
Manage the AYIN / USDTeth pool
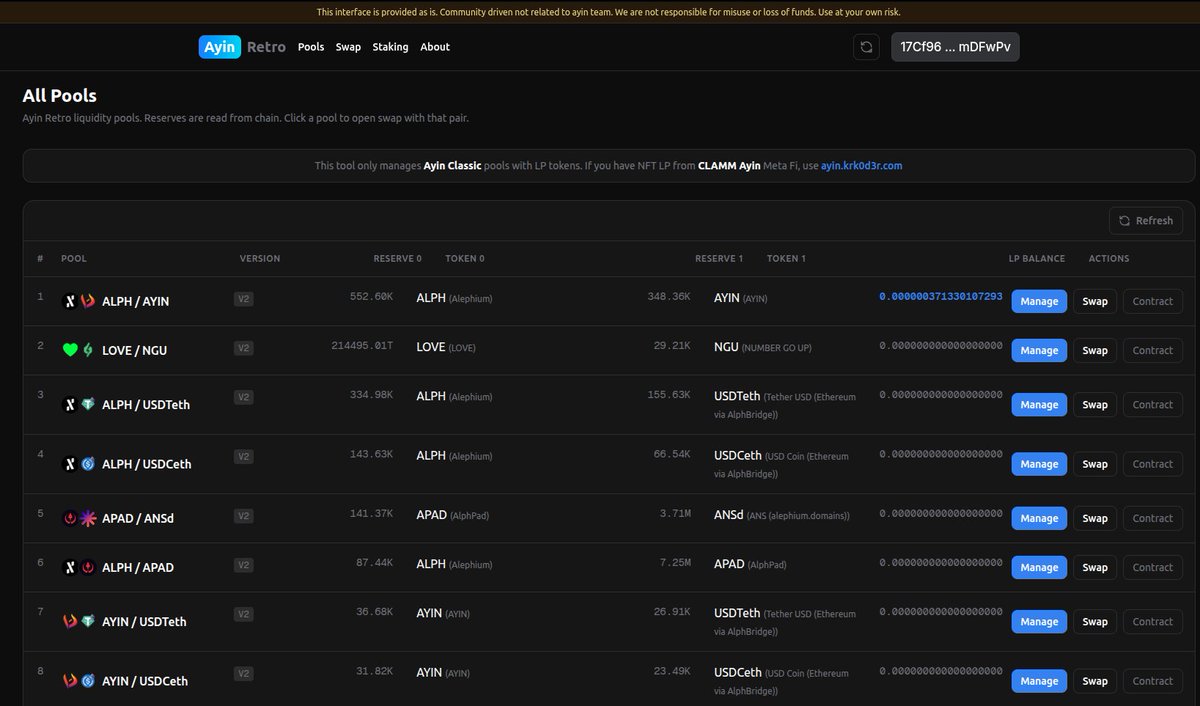1039,622
